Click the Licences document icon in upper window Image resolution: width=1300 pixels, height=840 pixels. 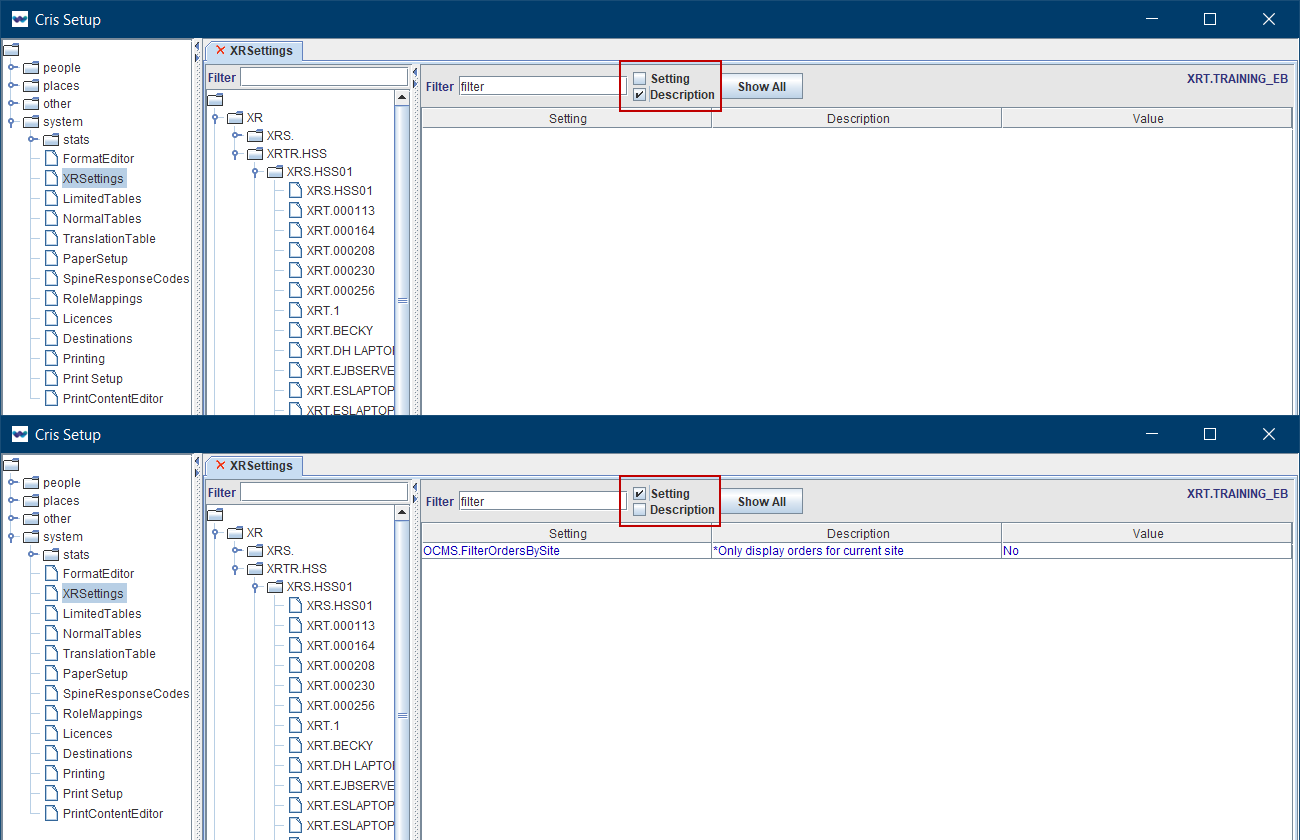(51, 318)
